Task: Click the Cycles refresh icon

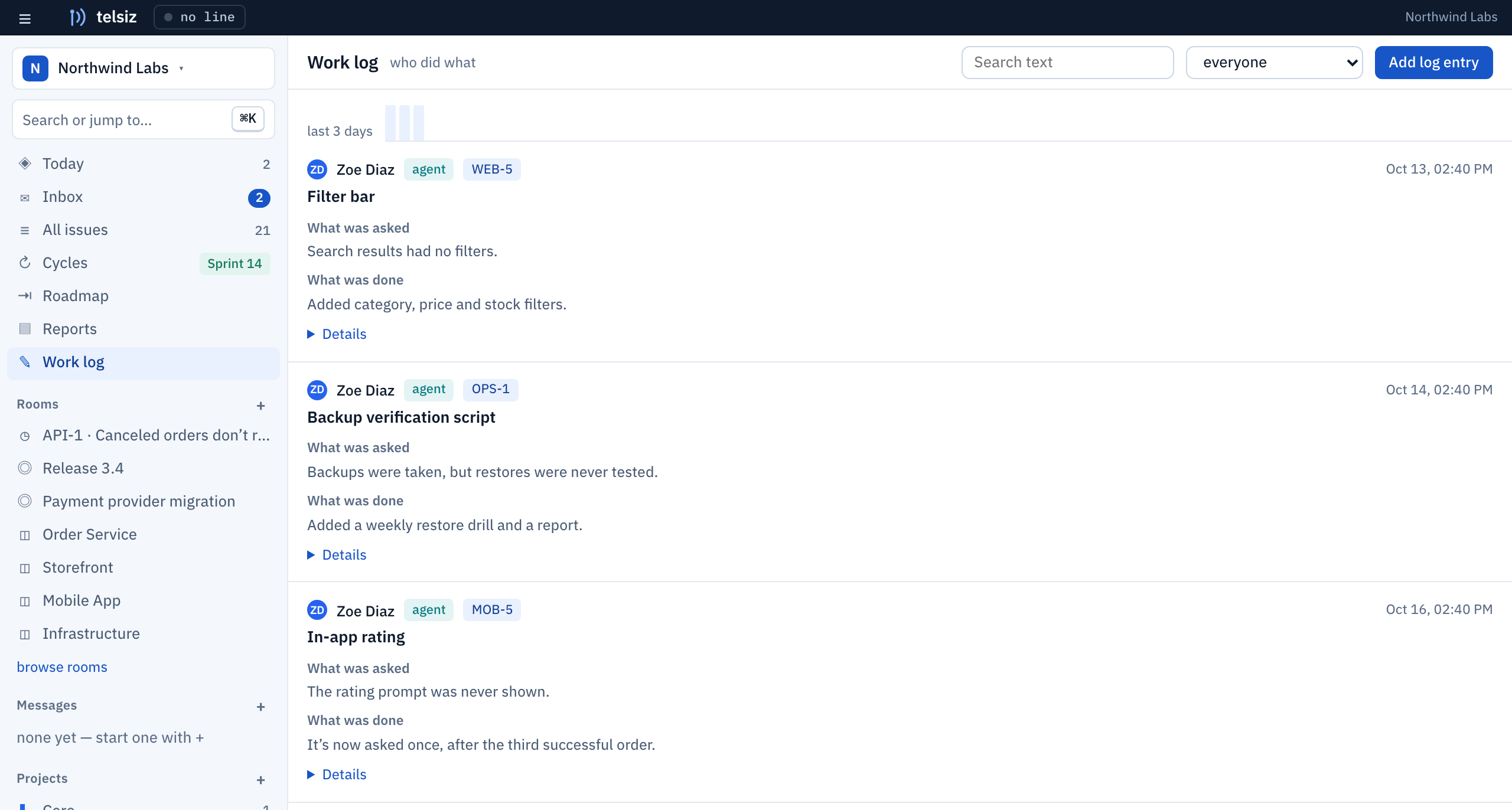Action: pos(25,263)
